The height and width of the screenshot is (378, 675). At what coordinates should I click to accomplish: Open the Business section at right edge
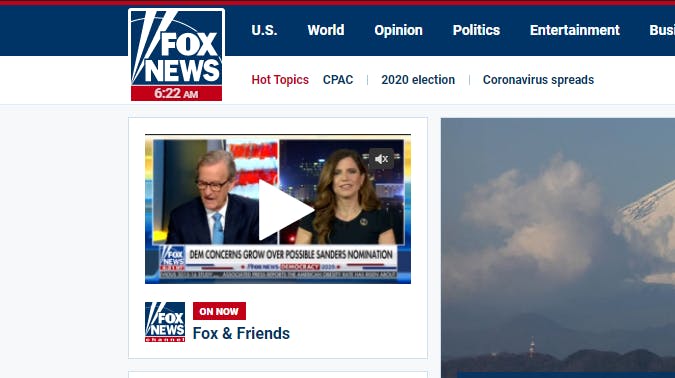pos(662,30)
